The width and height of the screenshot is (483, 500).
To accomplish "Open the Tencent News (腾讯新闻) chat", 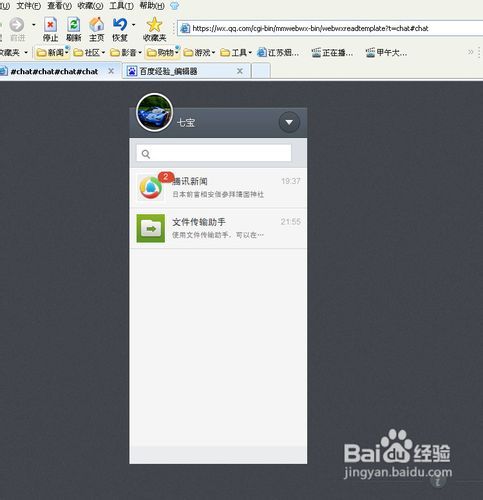I will [x=218, y=188].
